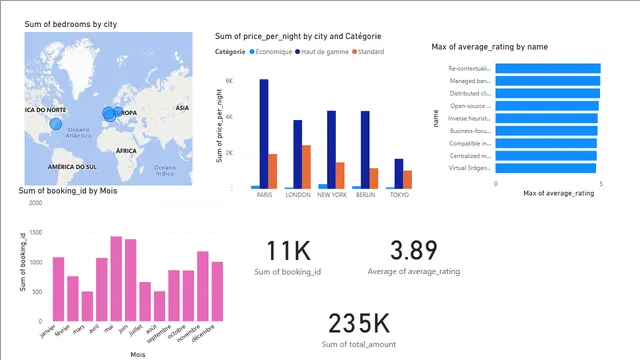
Task: Select the Inverse heurist... rating bar
Action: tap(547, 118)
